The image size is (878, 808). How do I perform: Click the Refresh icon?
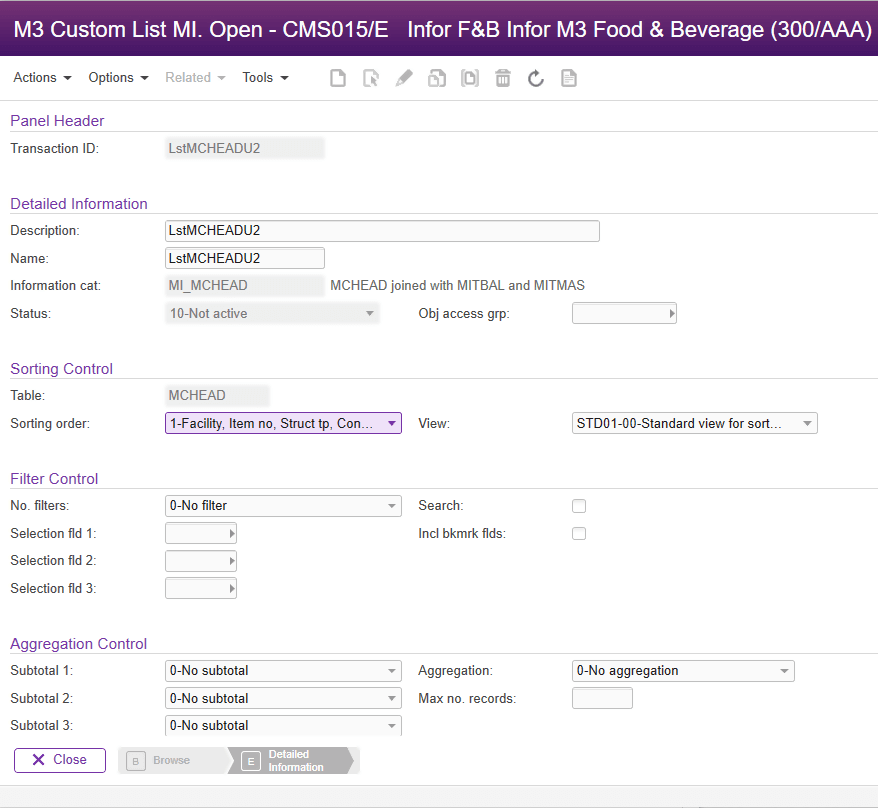535,77
